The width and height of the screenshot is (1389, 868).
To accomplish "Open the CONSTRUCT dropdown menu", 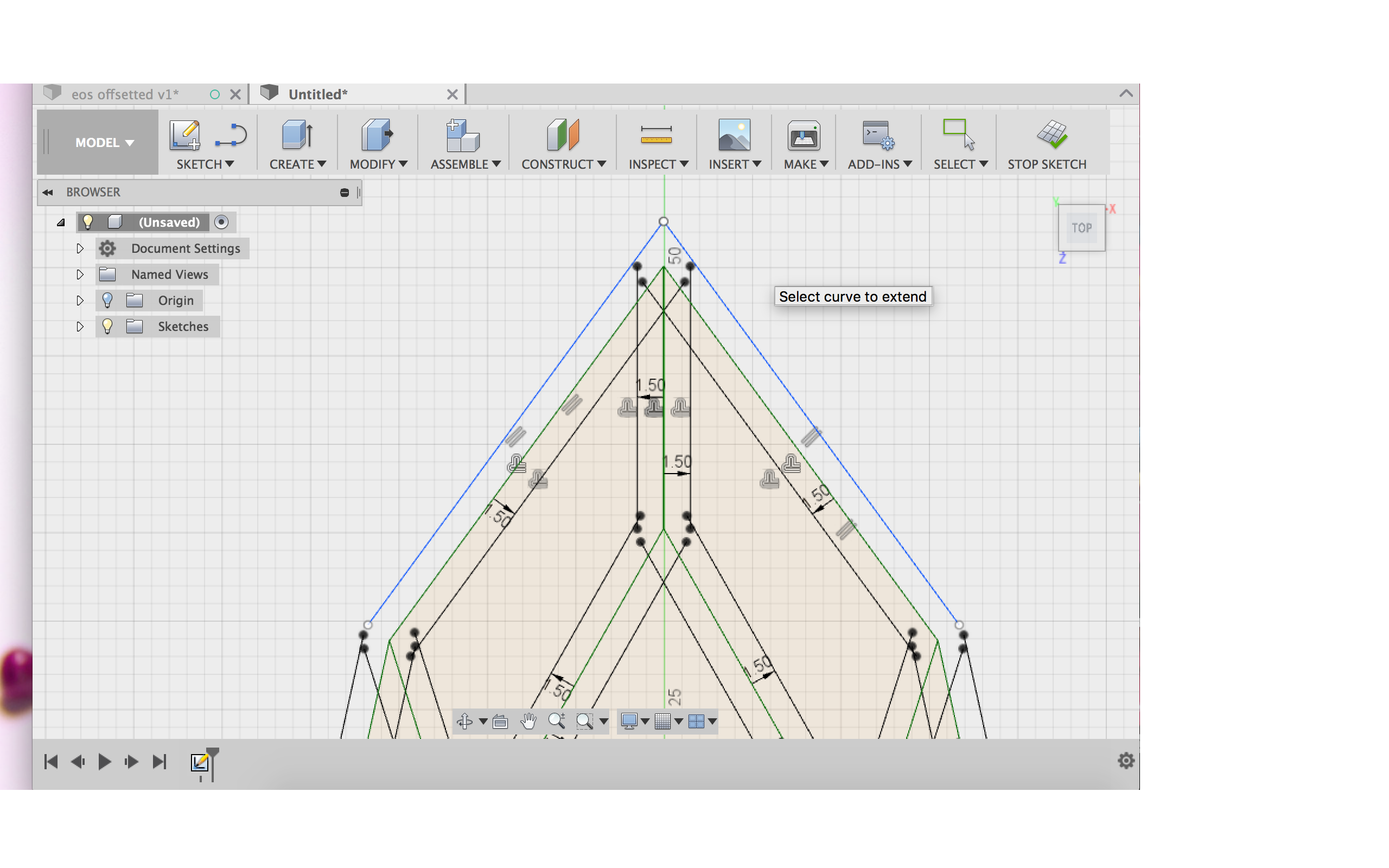I will coord(564,164).
